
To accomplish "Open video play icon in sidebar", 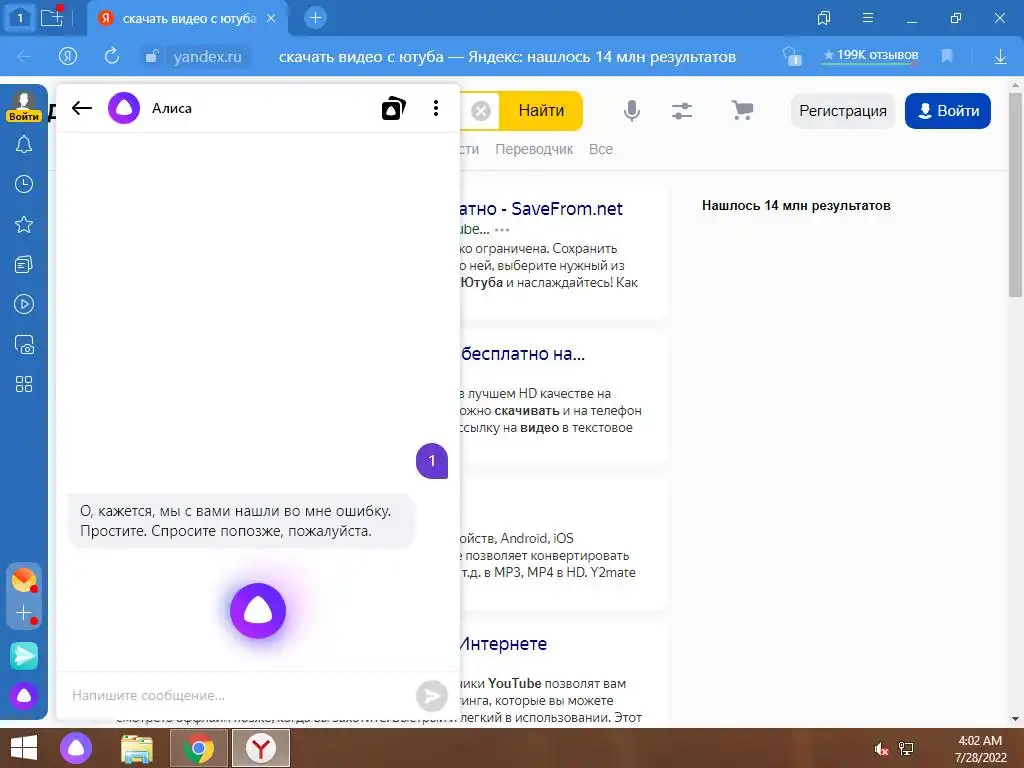I will [24, 304].
